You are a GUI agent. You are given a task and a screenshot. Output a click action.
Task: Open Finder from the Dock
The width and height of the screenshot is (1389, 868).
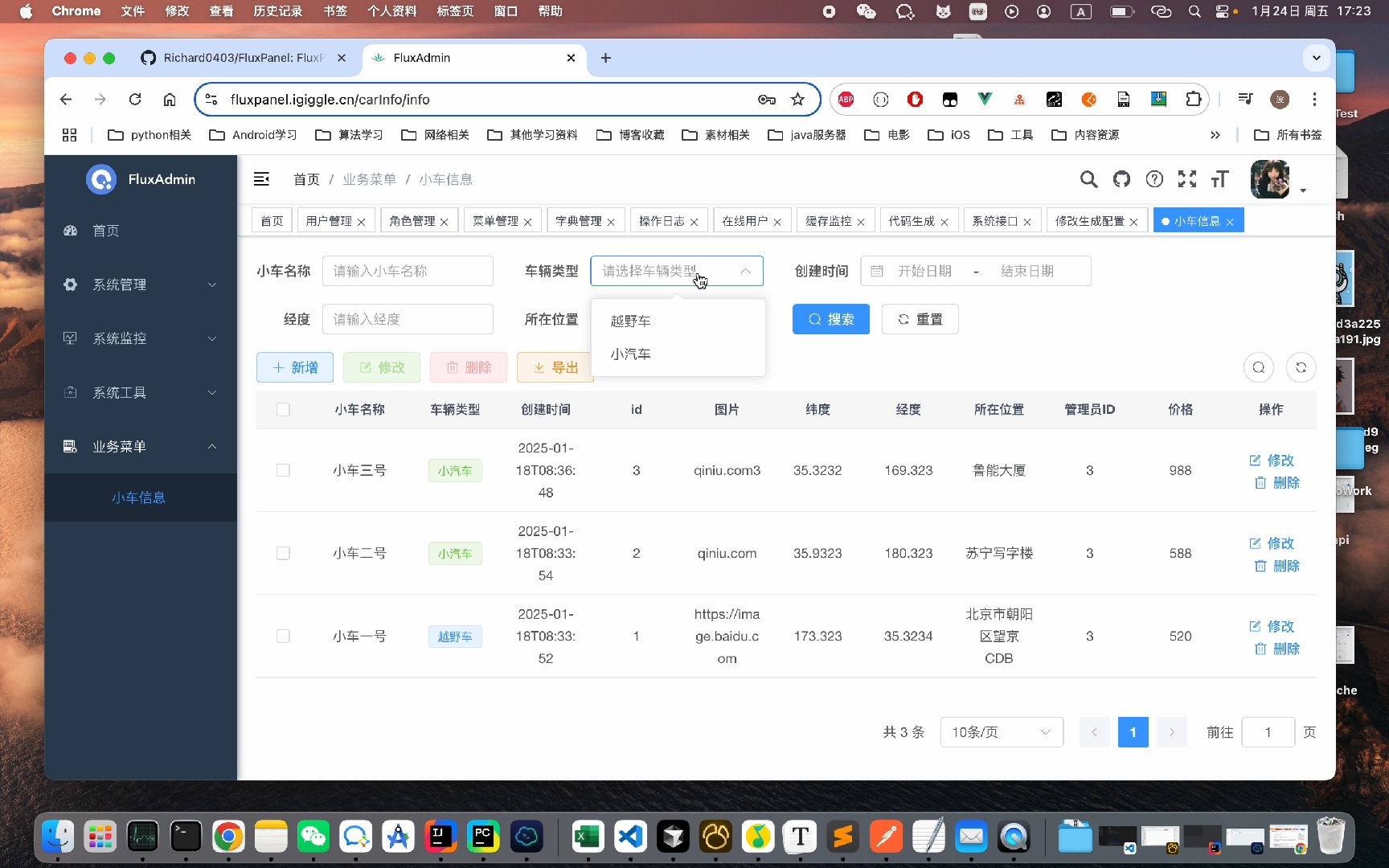coord(58,837)
